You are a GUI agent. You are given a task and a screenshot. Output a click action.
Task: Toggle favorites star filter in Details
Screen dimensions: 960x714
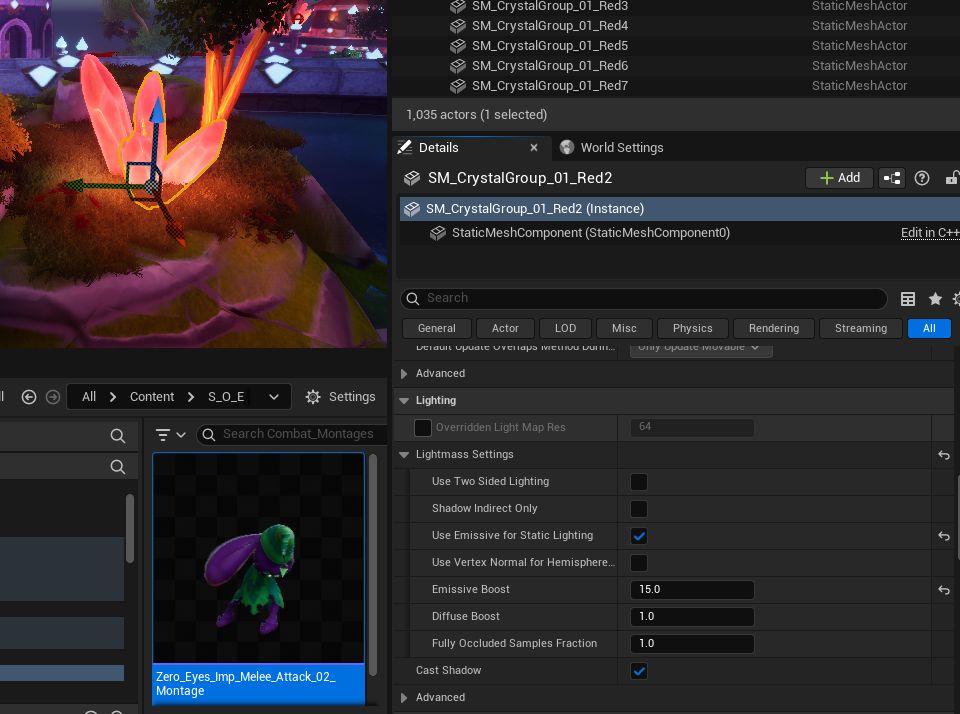pos(935,299)
